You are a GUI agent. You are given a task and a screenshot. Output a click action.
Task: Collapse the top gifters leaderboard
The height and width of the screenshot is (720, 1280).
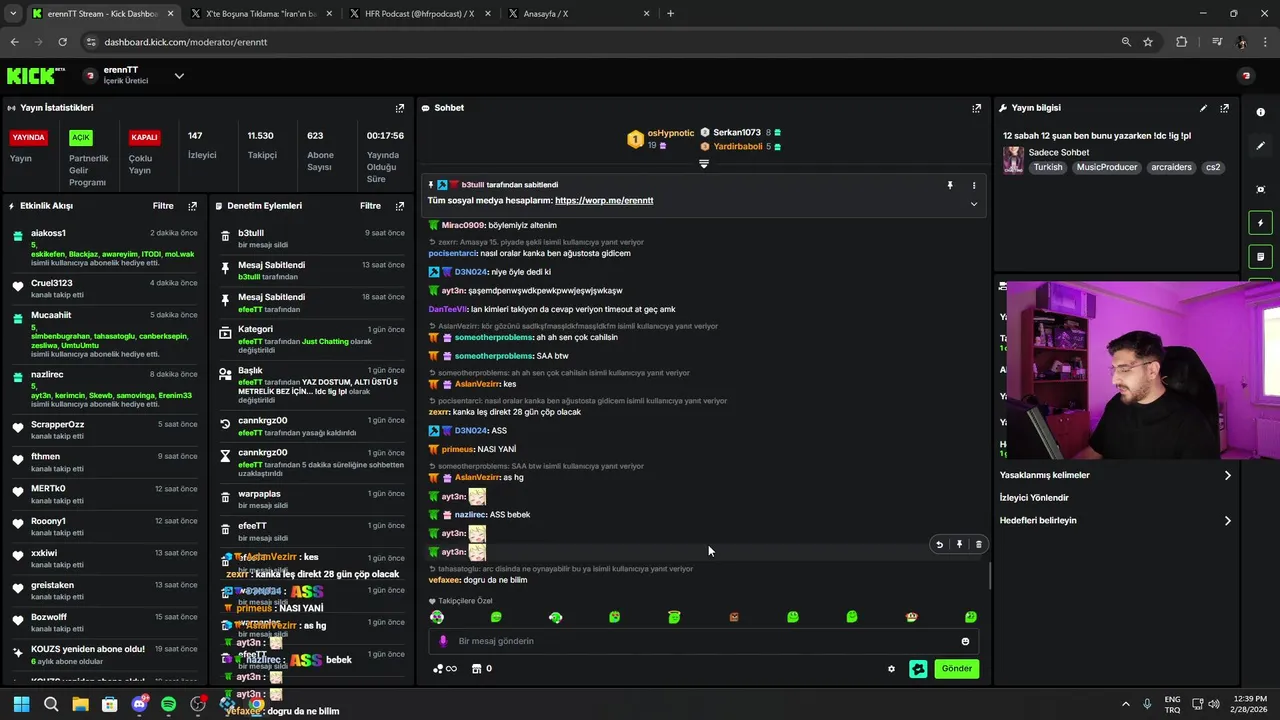[x=704, y=164]
